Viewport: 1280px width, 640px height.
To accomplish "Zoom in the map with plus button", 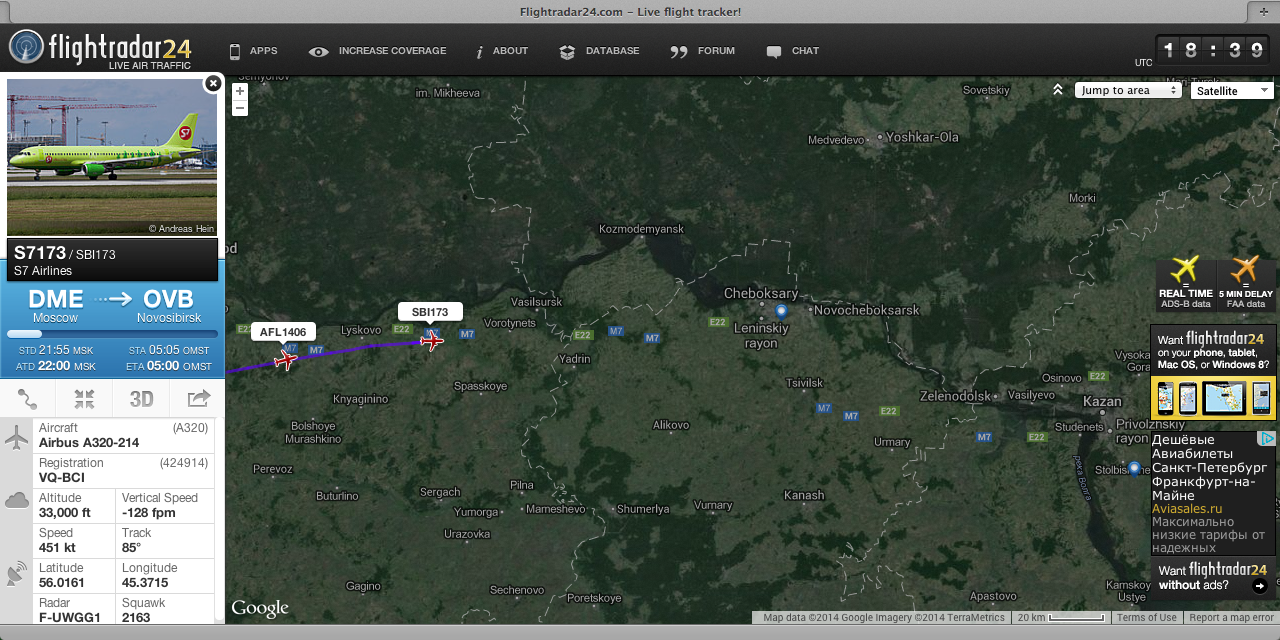I will coord(240,91).
